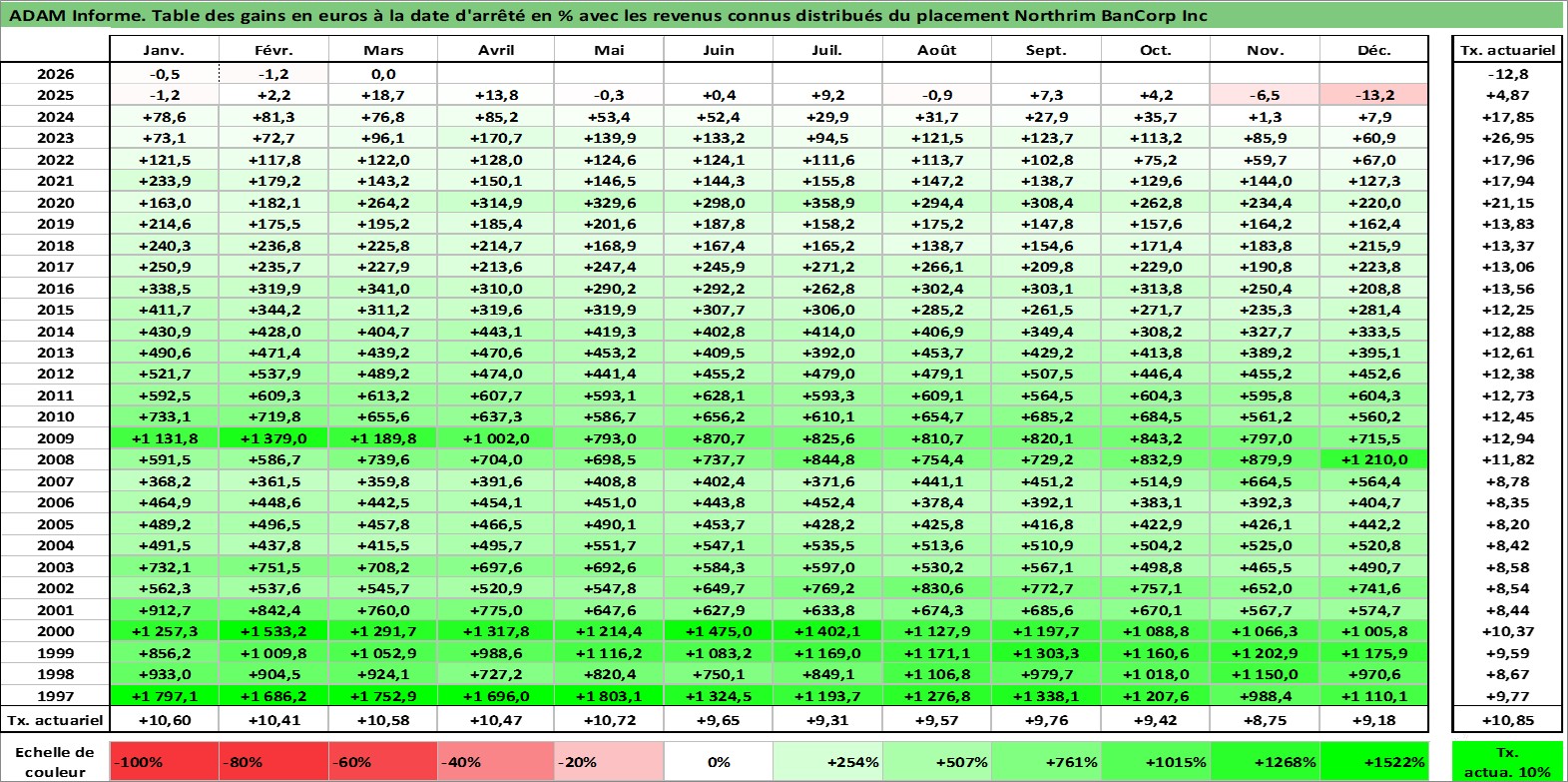Select the 'Juin' column header
The width and height of the screenshot is (1568, 782).
pyautogui.click(x=719, y=50)
